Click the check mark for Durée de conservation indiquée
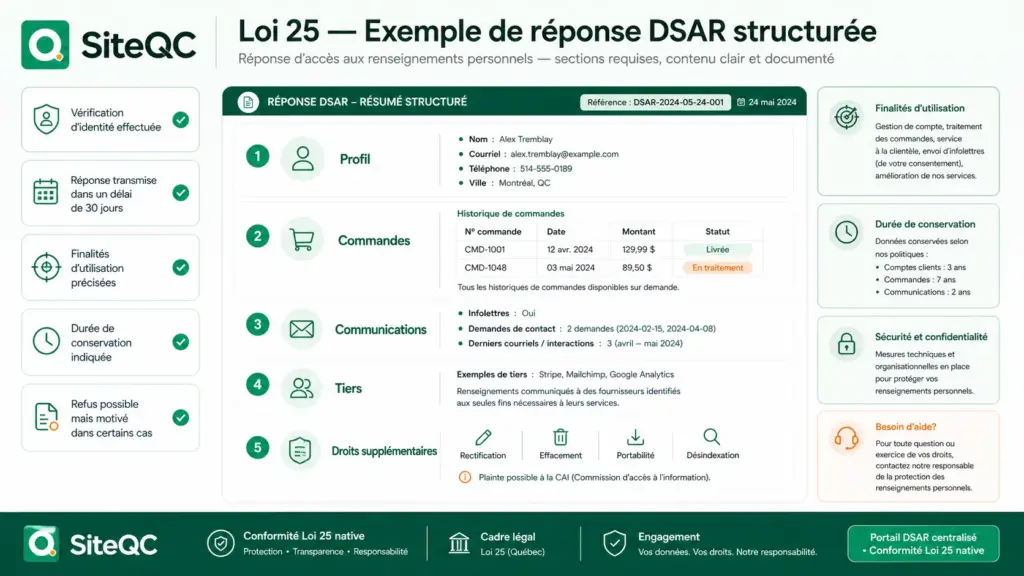 (181, 342)
